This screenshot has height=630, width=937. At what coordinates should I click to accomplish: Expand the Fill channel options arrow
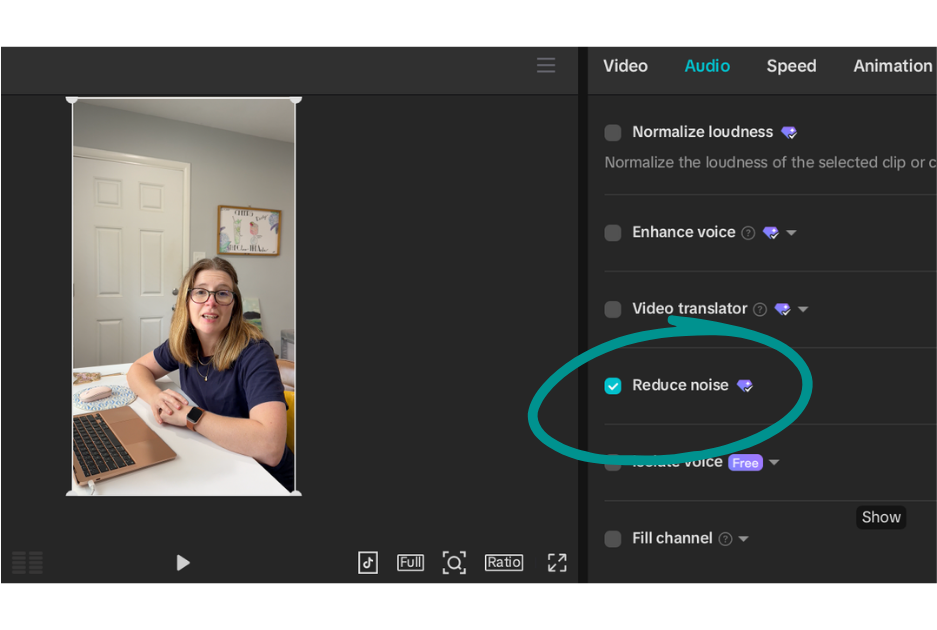coord(743,539)
